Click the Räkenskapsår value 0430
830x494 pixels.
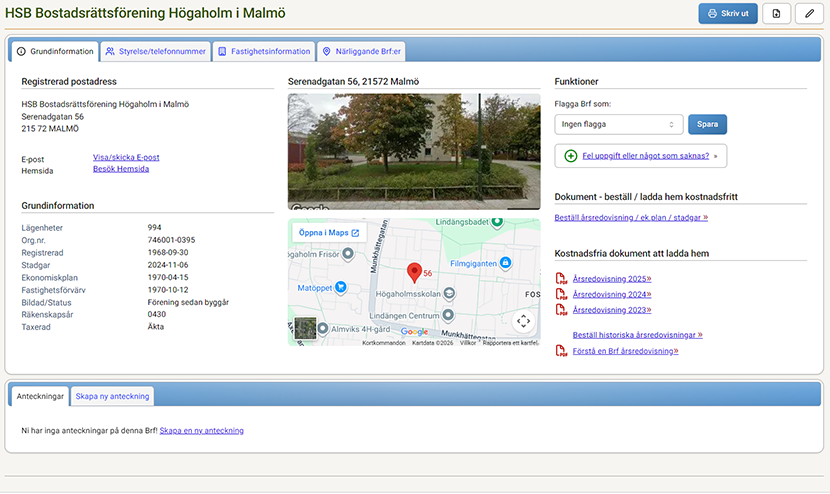coord(157,314)
